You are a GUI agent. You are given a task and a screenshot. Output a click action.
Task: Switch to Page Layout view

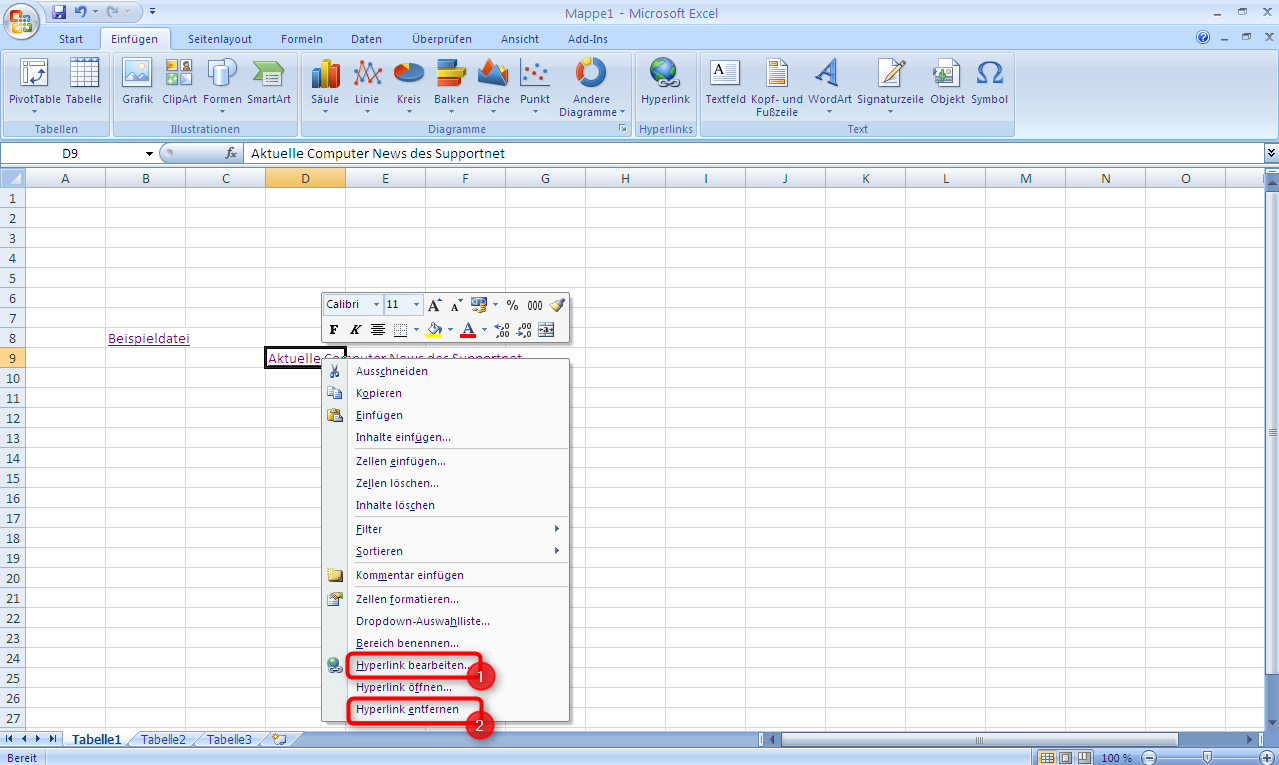(x=1065, y=758)
